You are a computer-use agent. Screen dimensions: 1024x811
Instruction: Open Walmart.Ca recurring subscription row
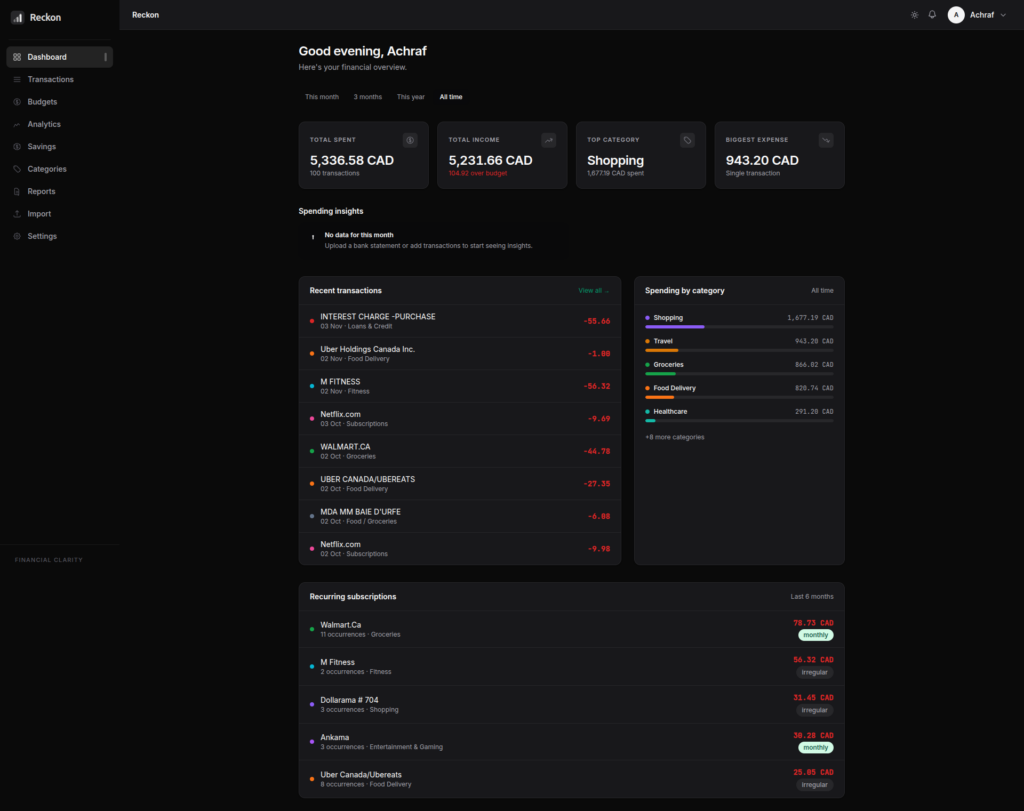coord(571,629)
